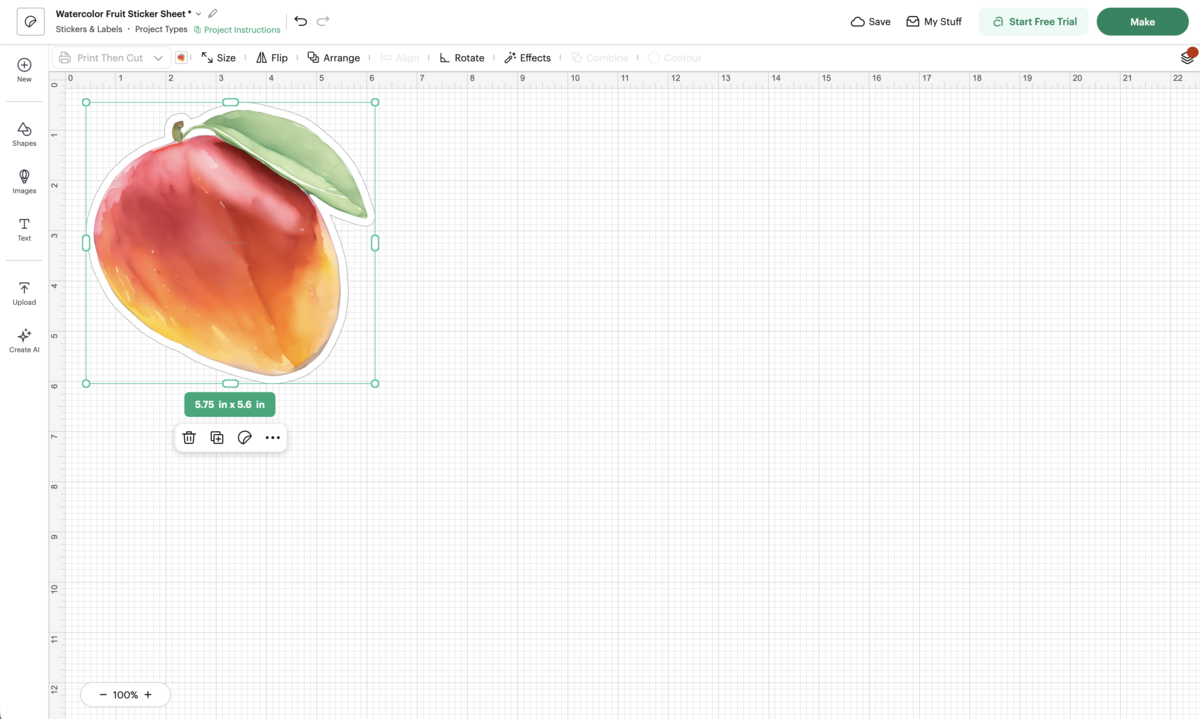Launch Create AI tool
This screenshot has height=719, width=1200.
click(24, 341)
